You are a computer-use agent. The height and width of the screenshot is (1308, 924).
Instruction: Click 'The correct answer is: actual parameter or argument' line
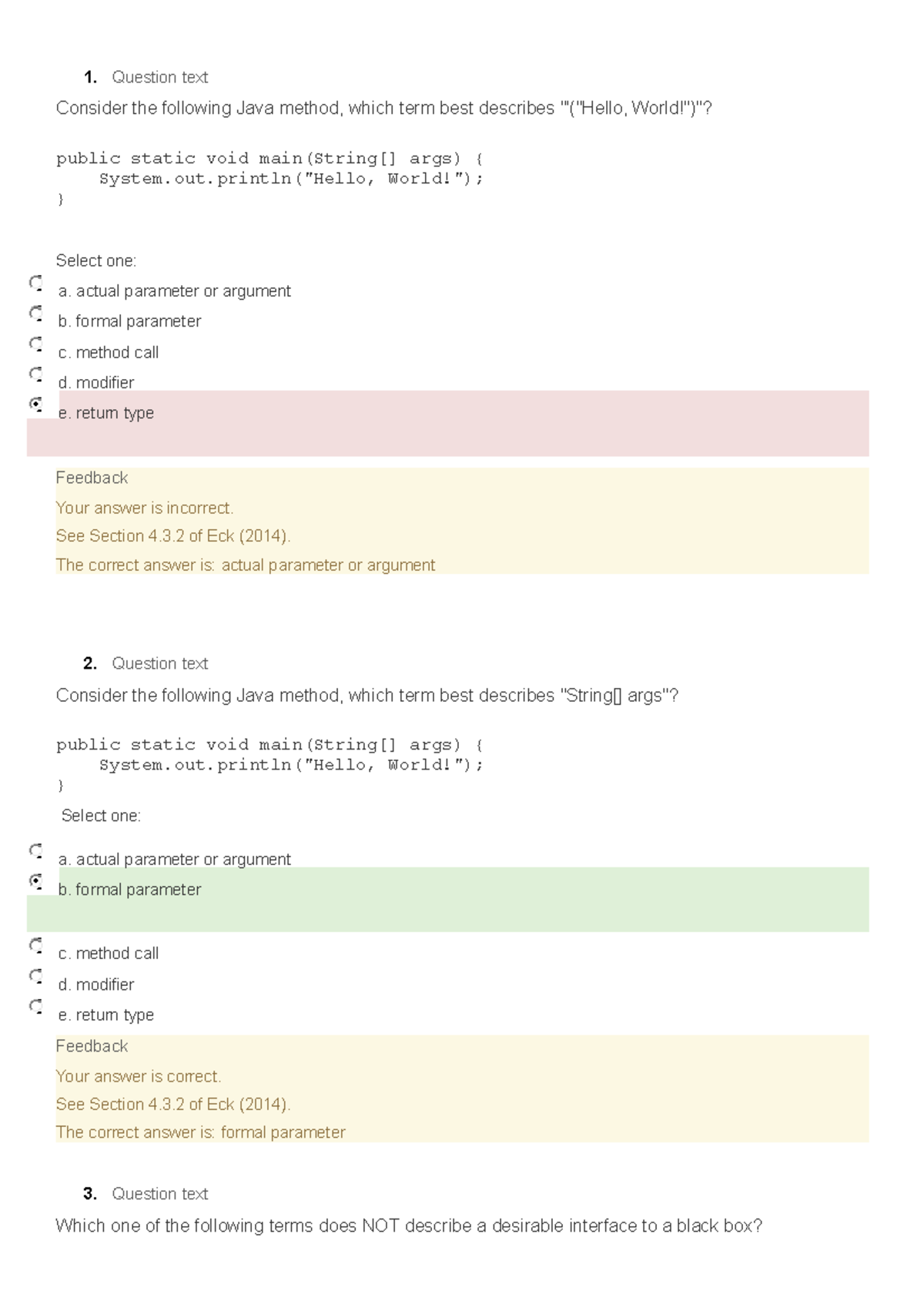pos(245,565)
